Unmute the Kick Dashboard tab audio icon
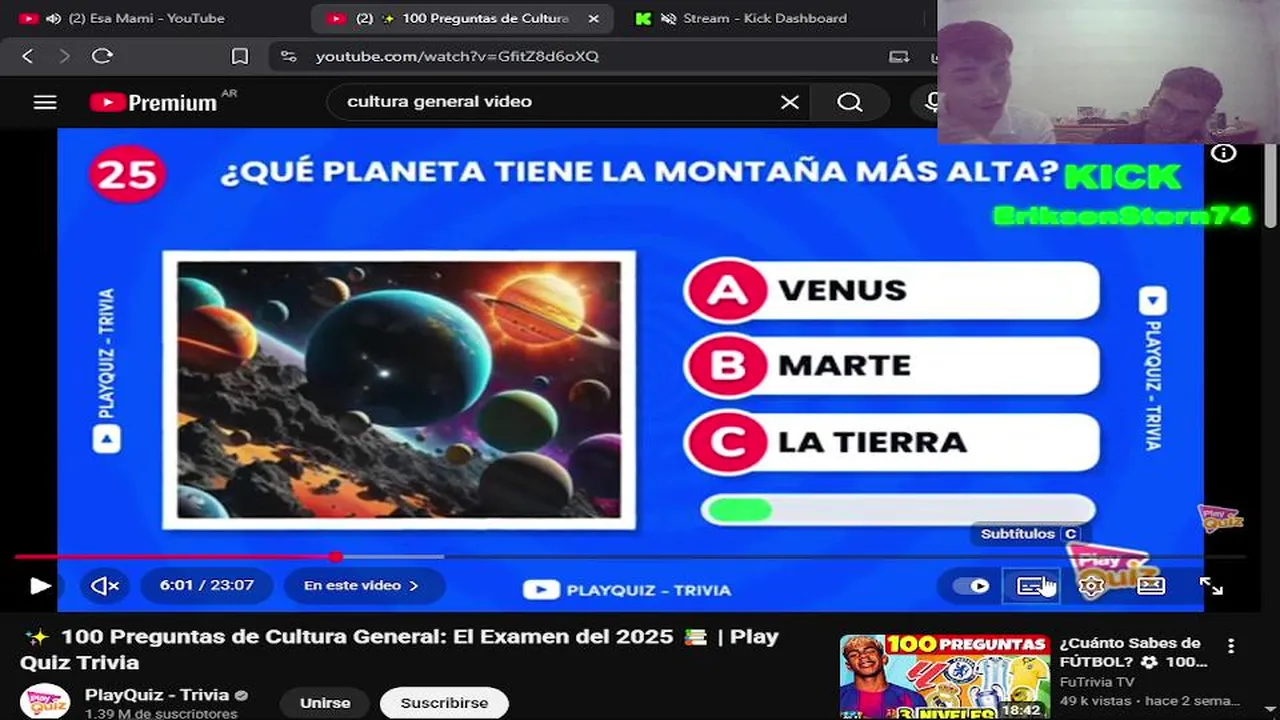Image resolution: width=1280 pixels, height=720 pixels. [667, 18]
